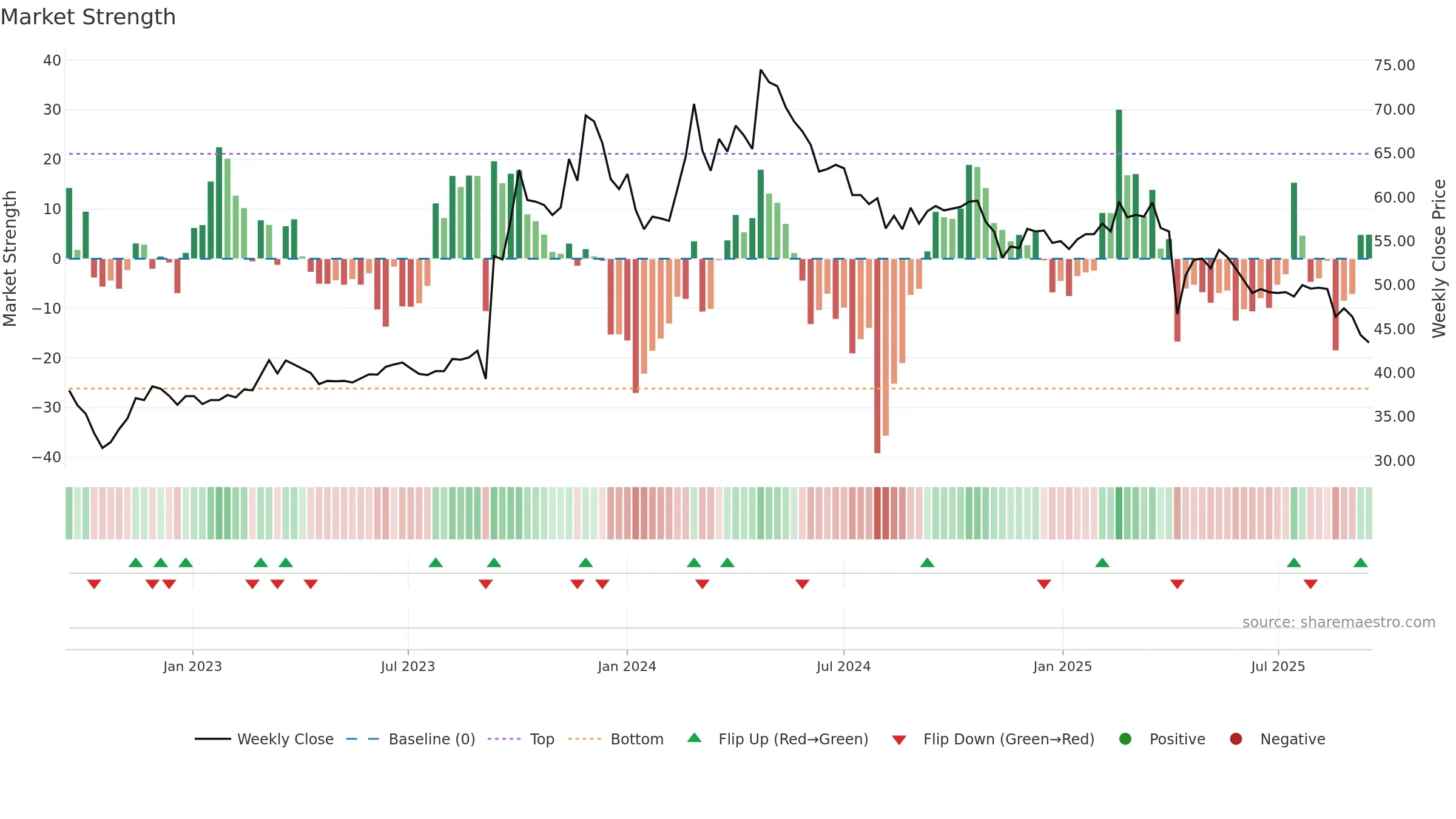The image size is (1456, 819).
Task: Click the purple dotted Top line swatch
Action: pyautogui.click(x=504, y=739)
